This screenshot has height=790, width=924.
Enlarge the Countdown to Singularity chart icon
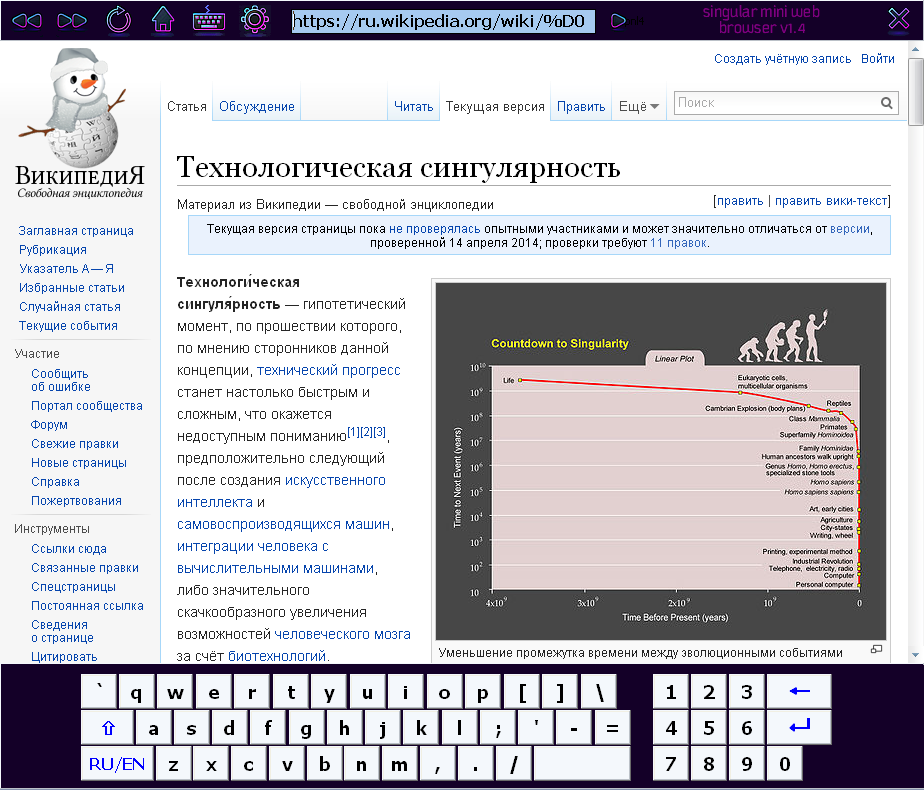point(876,649)
